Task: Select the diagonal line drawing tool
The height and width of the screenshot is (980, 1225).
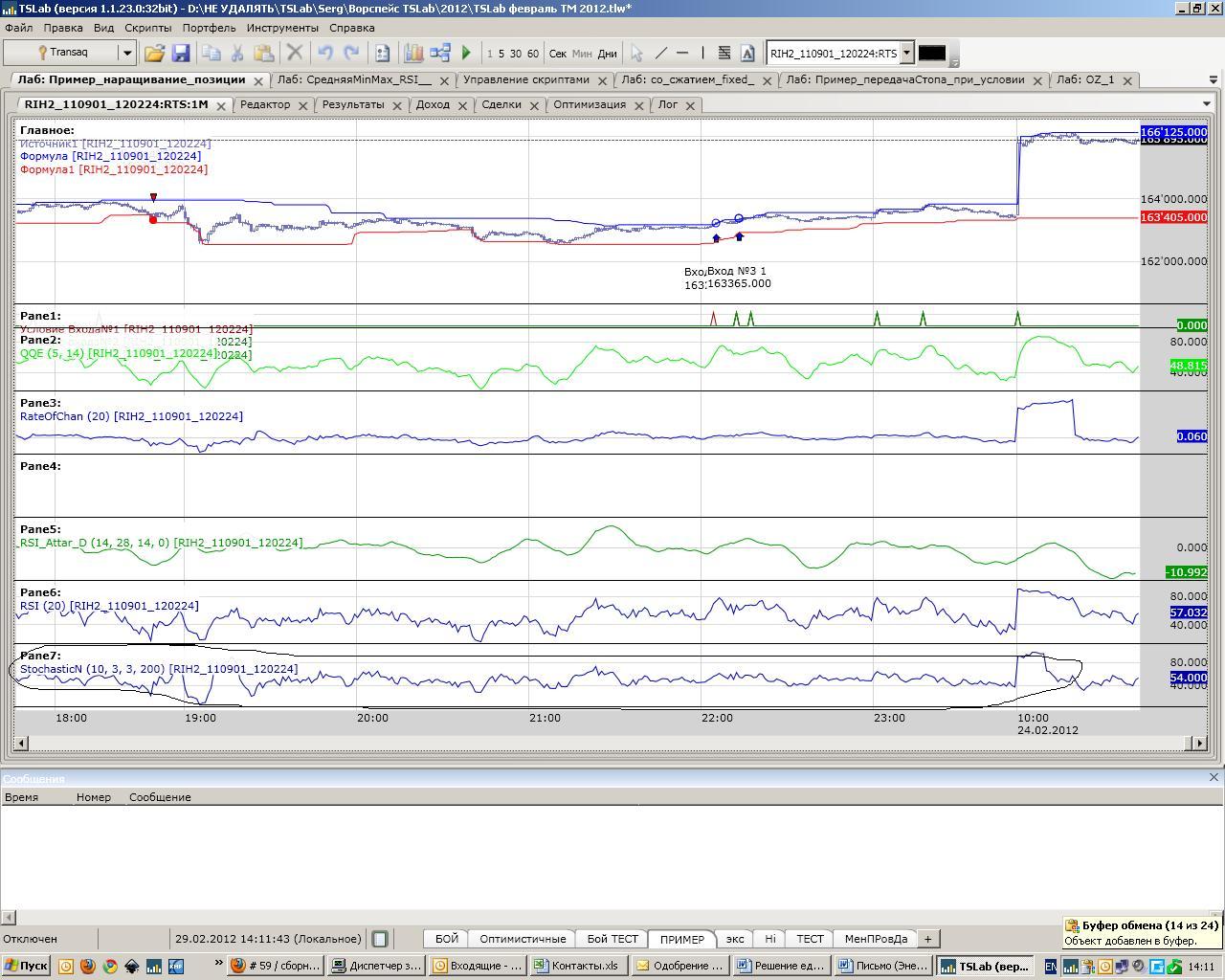Action: (x=660, y=53)
